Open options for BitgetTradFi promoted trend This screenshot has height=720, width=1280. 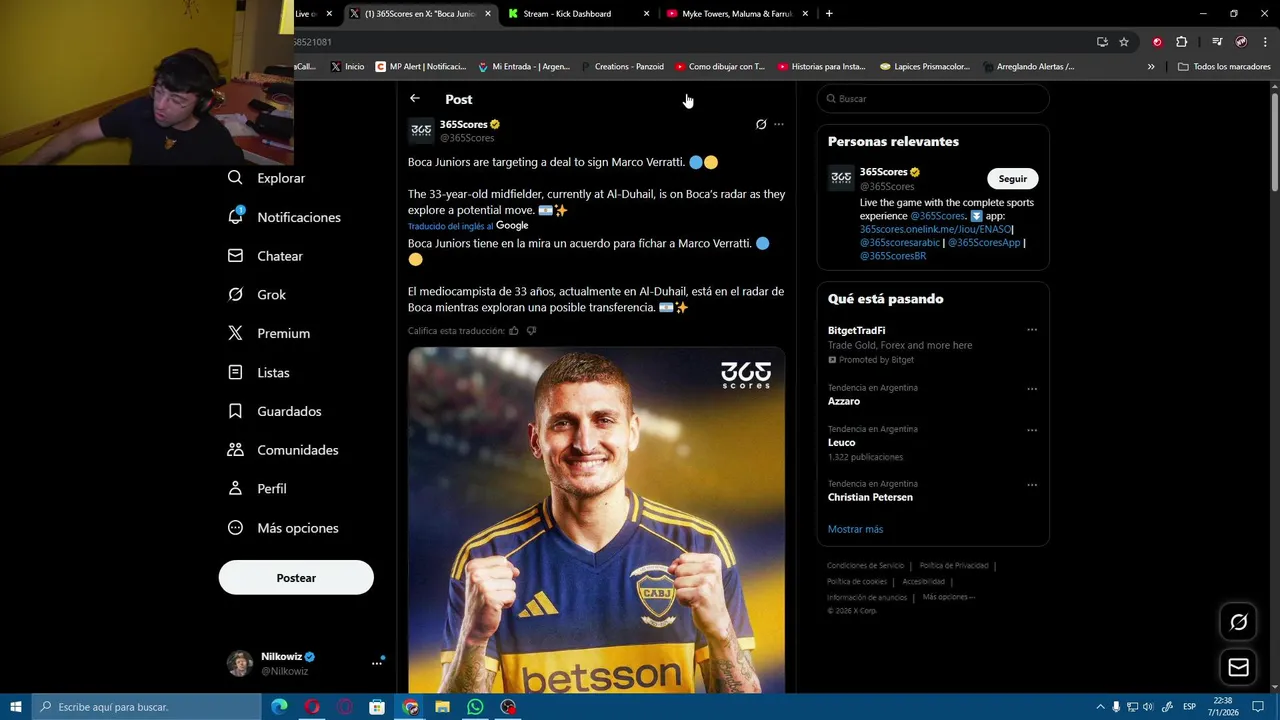[x=1032, y=330]
